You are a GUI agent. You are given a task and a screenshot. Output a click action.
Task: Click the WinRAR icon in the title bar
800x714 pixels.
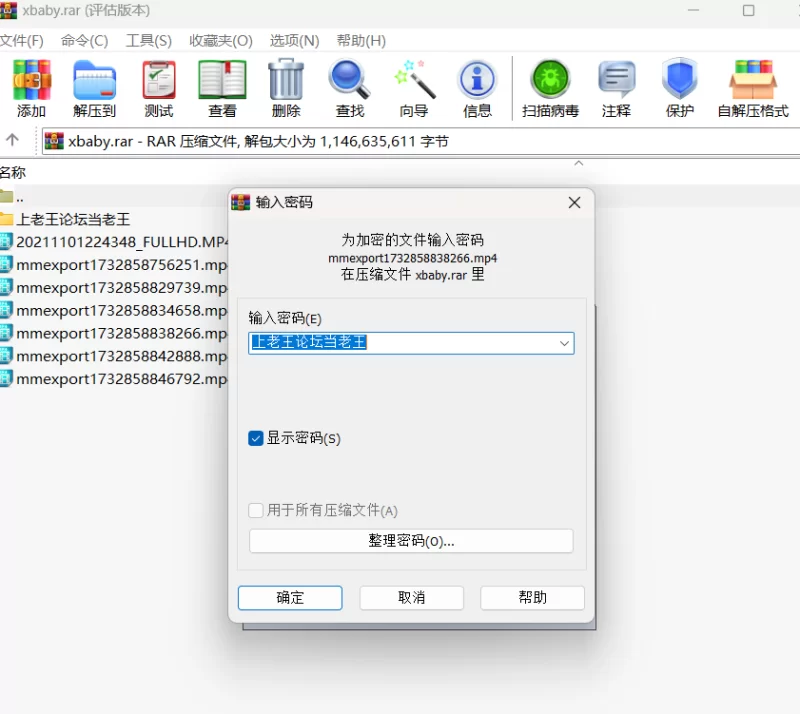point(8,10)
